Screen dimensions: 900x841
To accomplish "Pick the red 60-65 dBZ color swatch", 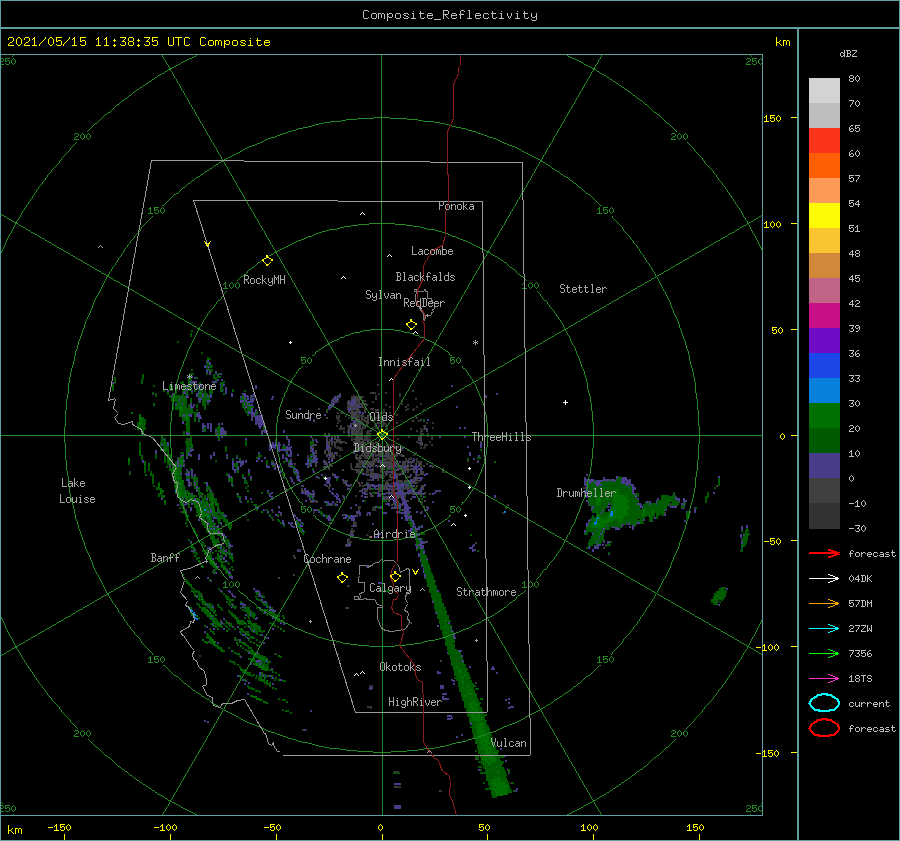I will click(x=824, y=141).
